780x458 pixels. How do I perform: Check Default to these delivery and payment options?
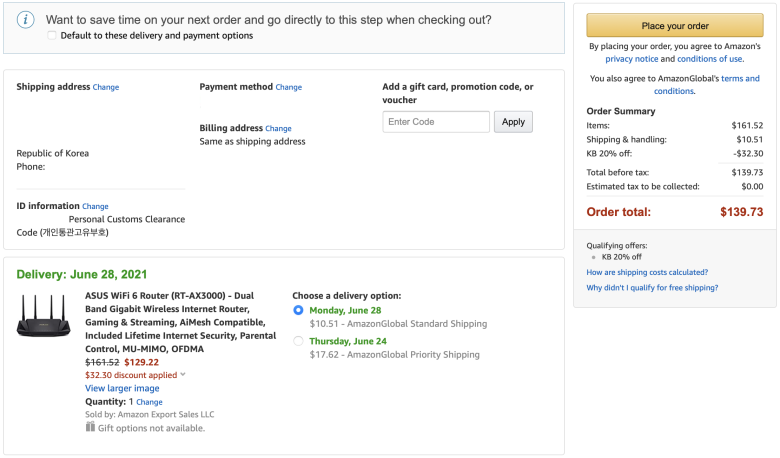point(52,35)
